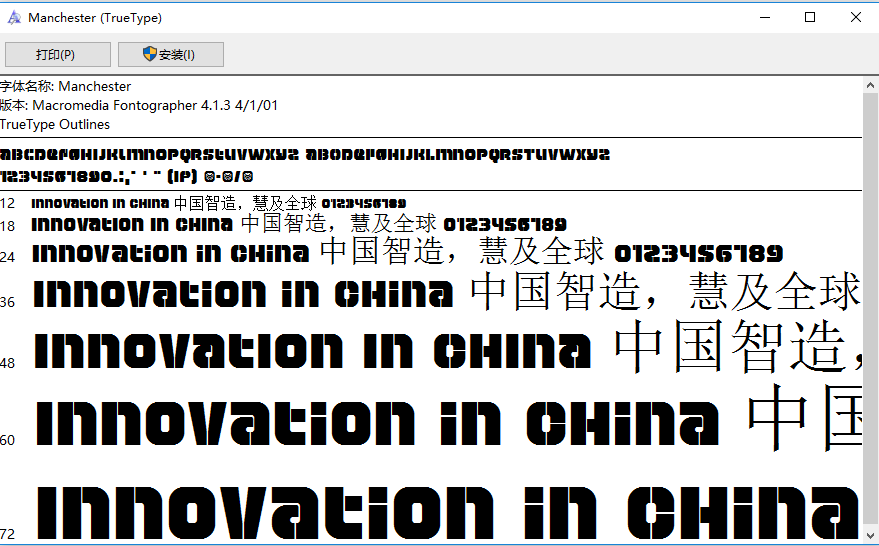Click the size label '18'

coord(7,226)
